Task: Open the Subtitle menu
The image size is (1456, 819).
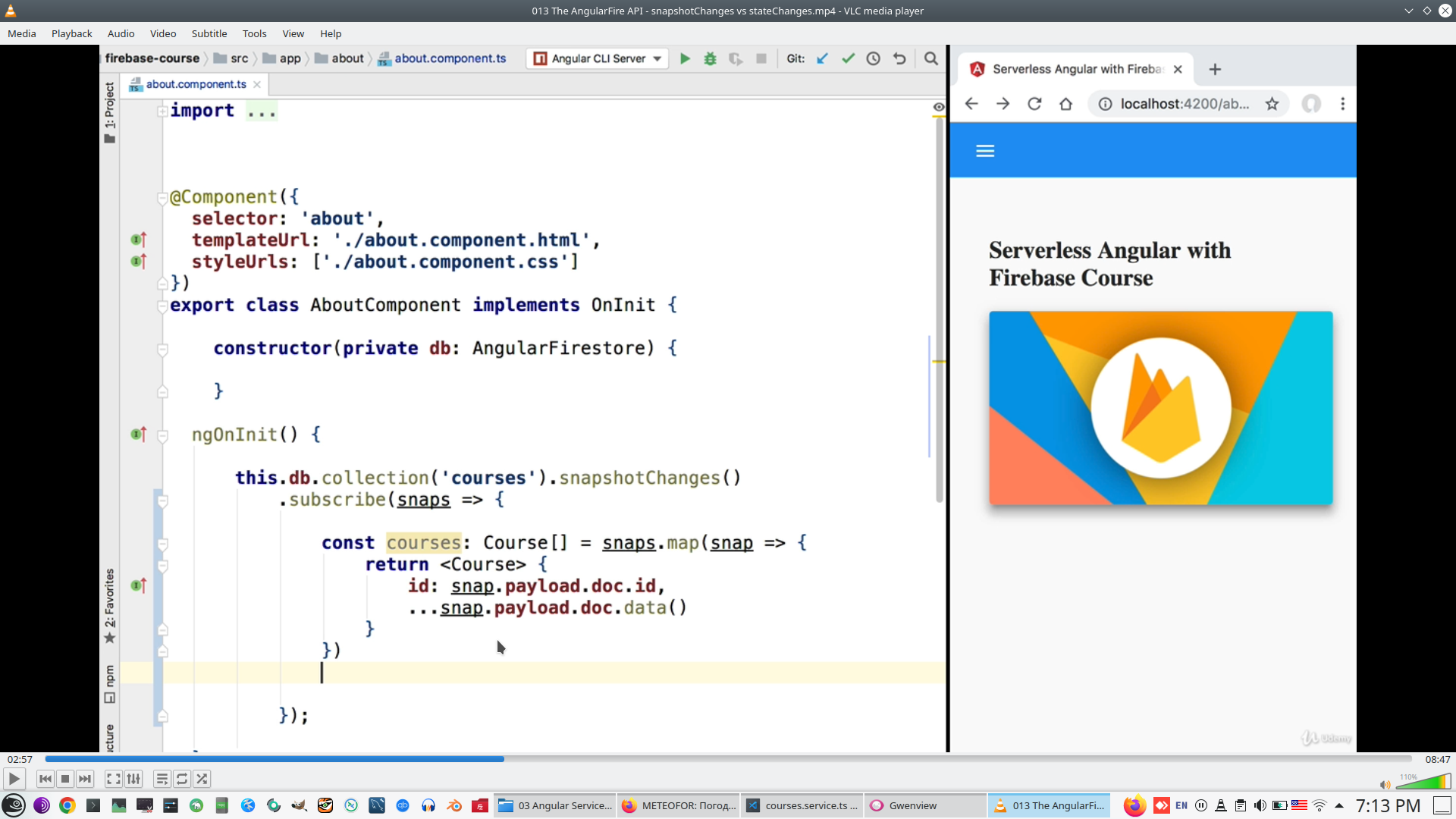Action: click(x=209, y=33)
